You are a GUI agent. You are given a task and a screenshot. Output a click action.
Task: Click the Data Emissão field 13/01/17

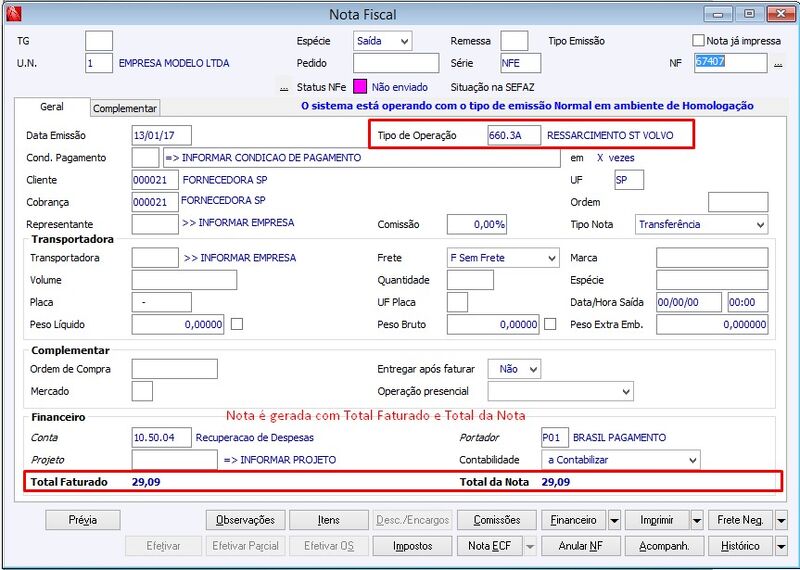(162, 136)
